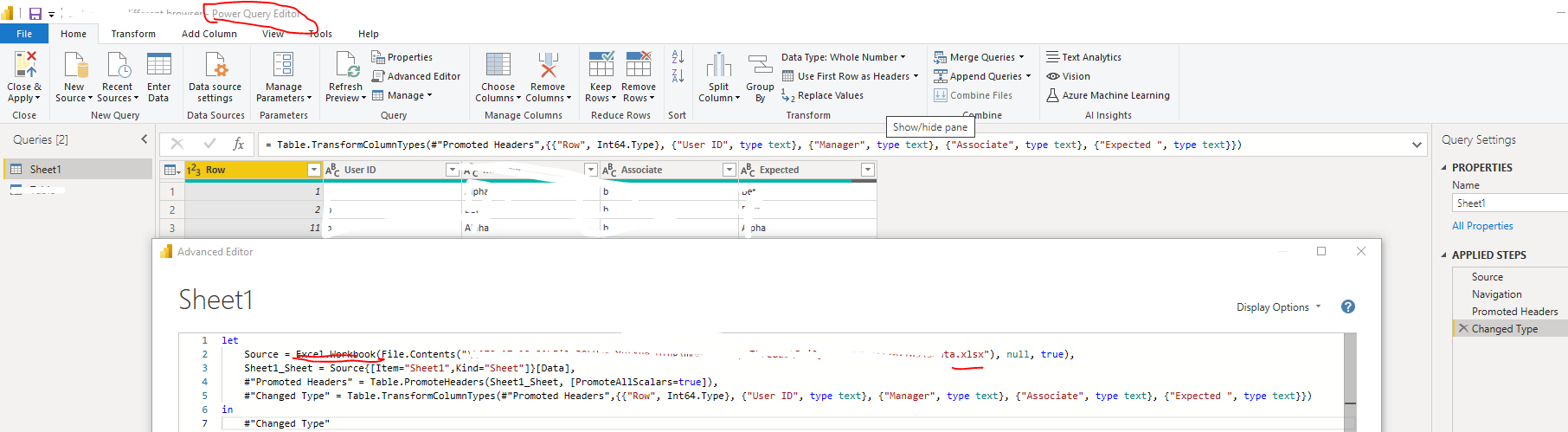Switch to the View tab
Screen dimensions: 1568x432
tap(273, 34)
